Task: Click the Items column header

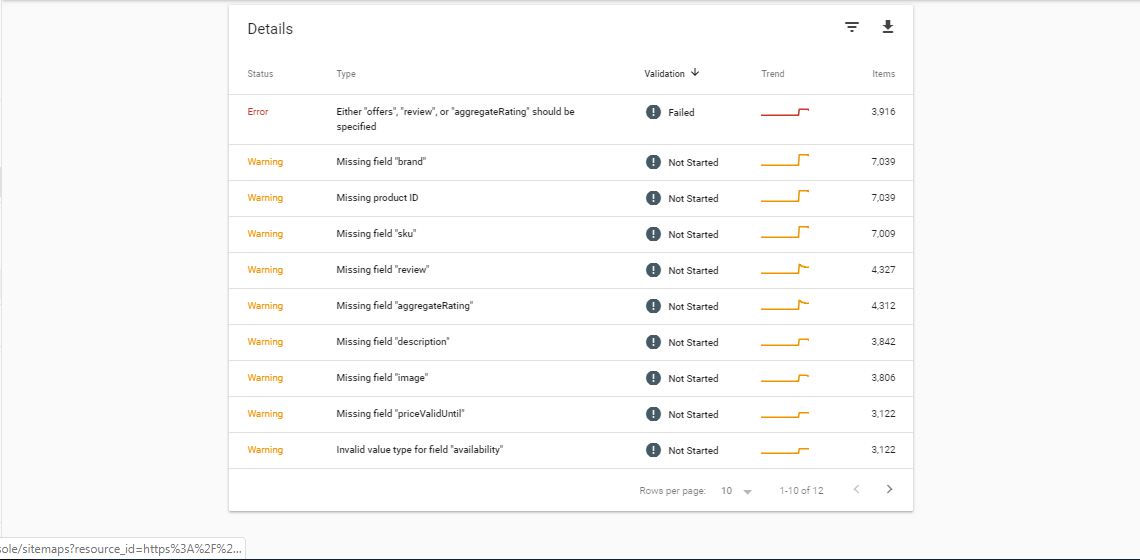Action: (883, 74)
